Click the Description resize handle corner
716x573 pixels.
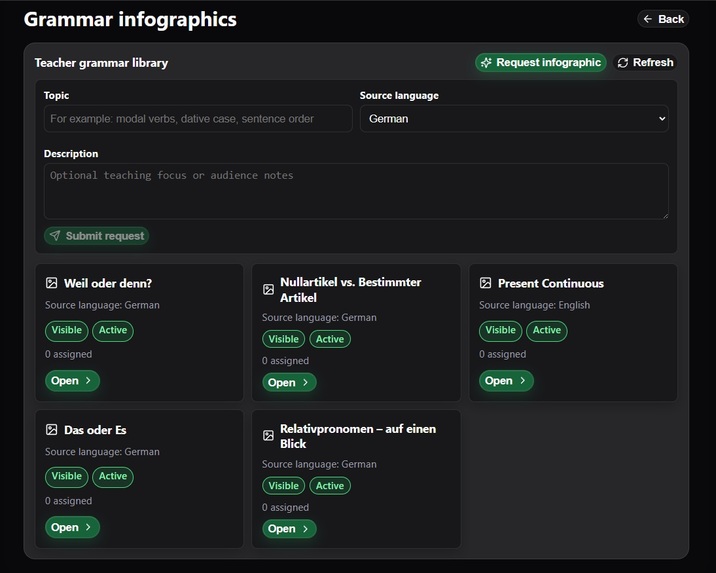[665, 216]
